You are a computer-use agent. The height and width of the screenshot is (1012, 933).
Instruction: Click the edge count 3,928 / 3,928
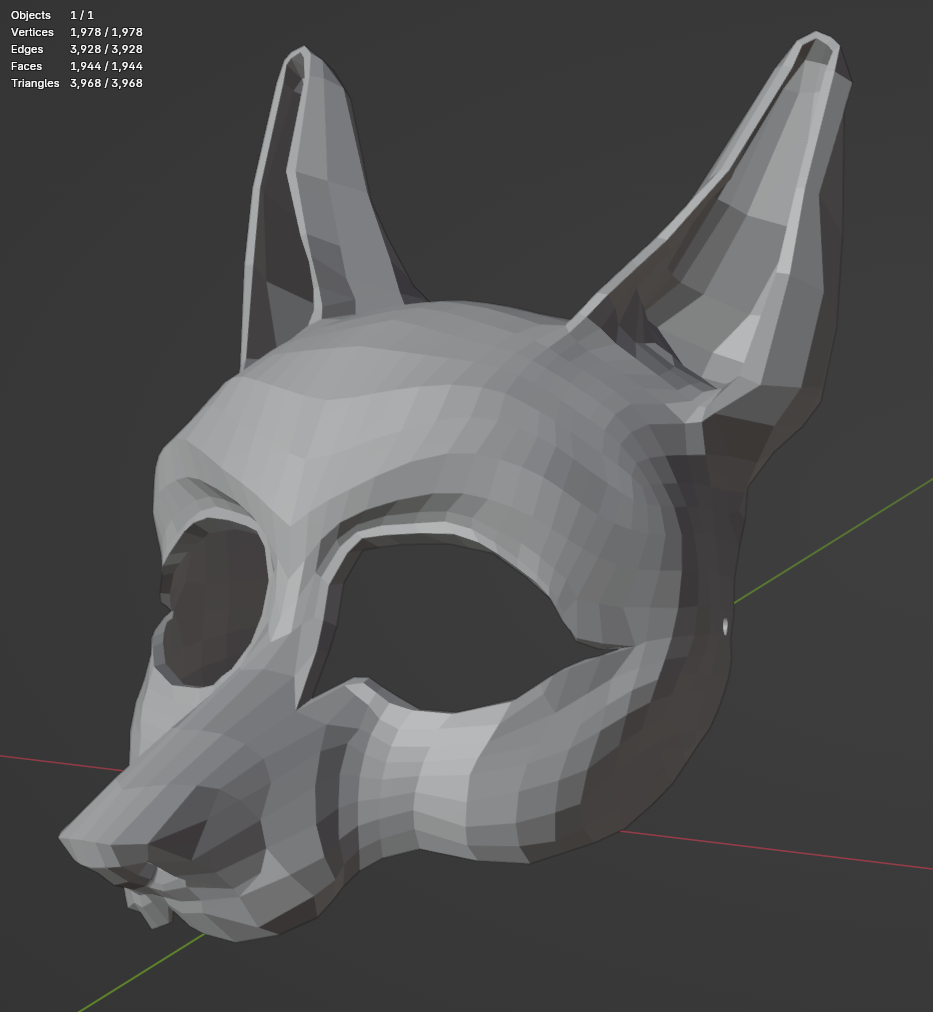tap(106, 49)
